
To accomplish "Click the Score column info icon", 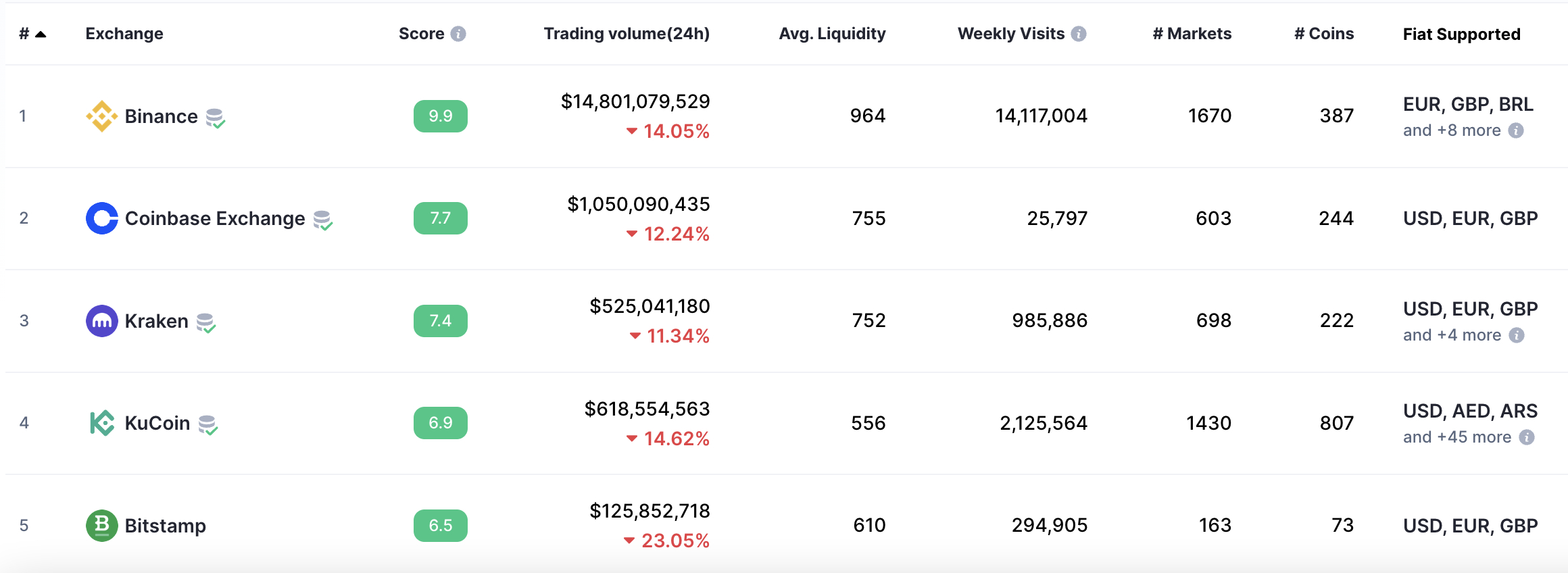I will pos(458,34).
